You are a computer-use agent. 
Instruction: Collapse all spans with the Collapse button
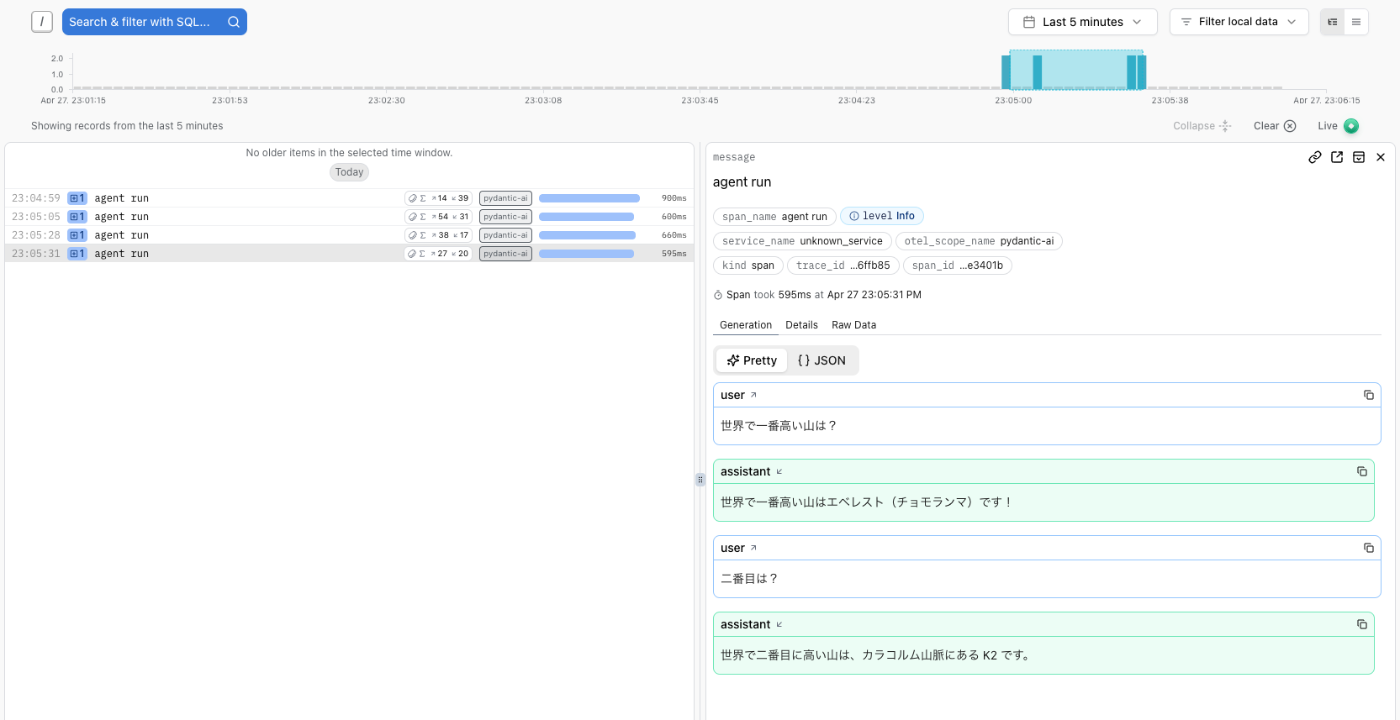(1202, 126)
